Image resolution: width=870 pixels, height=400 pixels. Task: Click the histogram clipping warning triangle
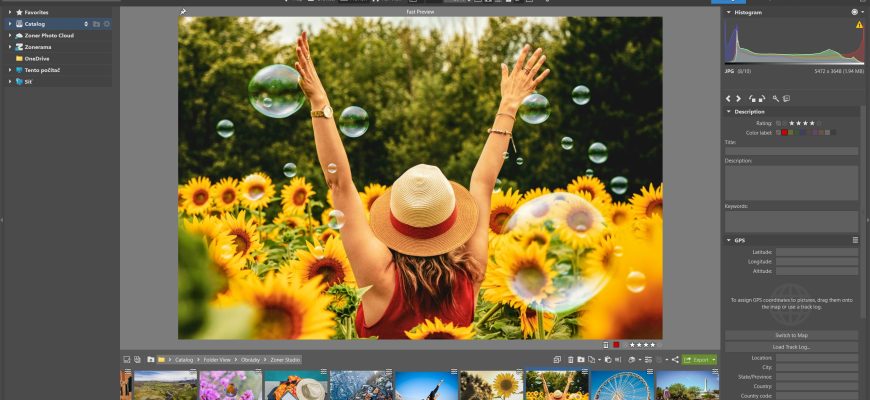pos(859,25)
